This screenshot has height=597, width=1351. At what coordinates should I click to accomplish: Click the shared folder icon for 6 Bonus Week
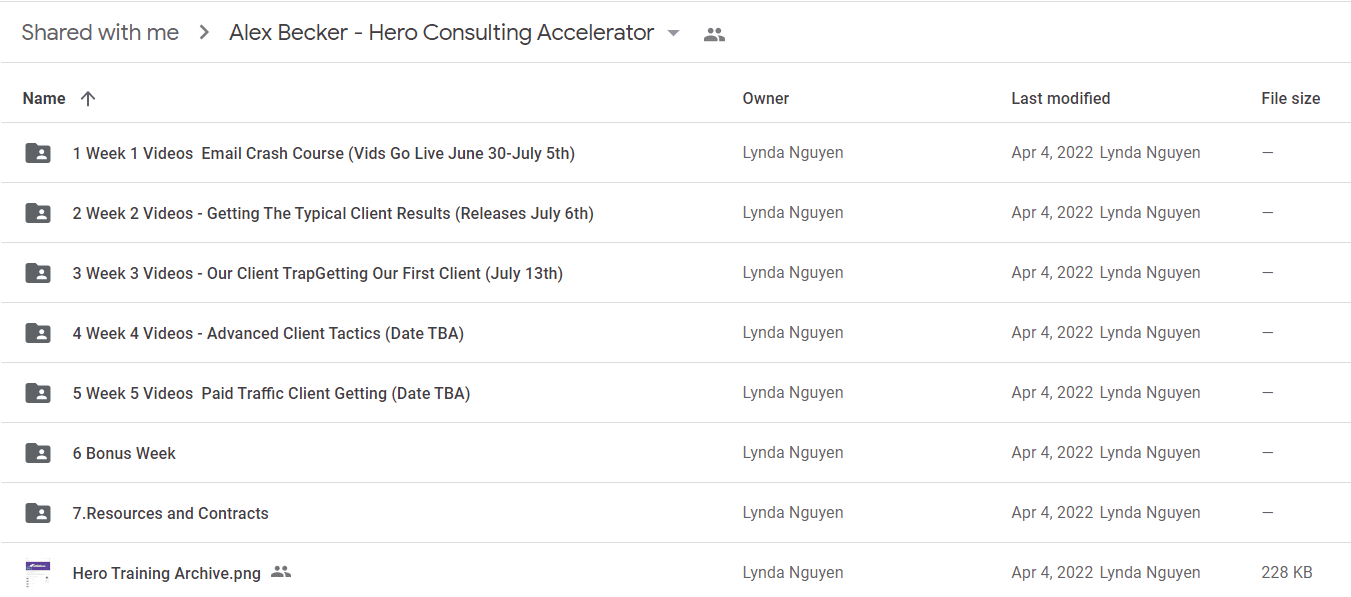point(38,453)
